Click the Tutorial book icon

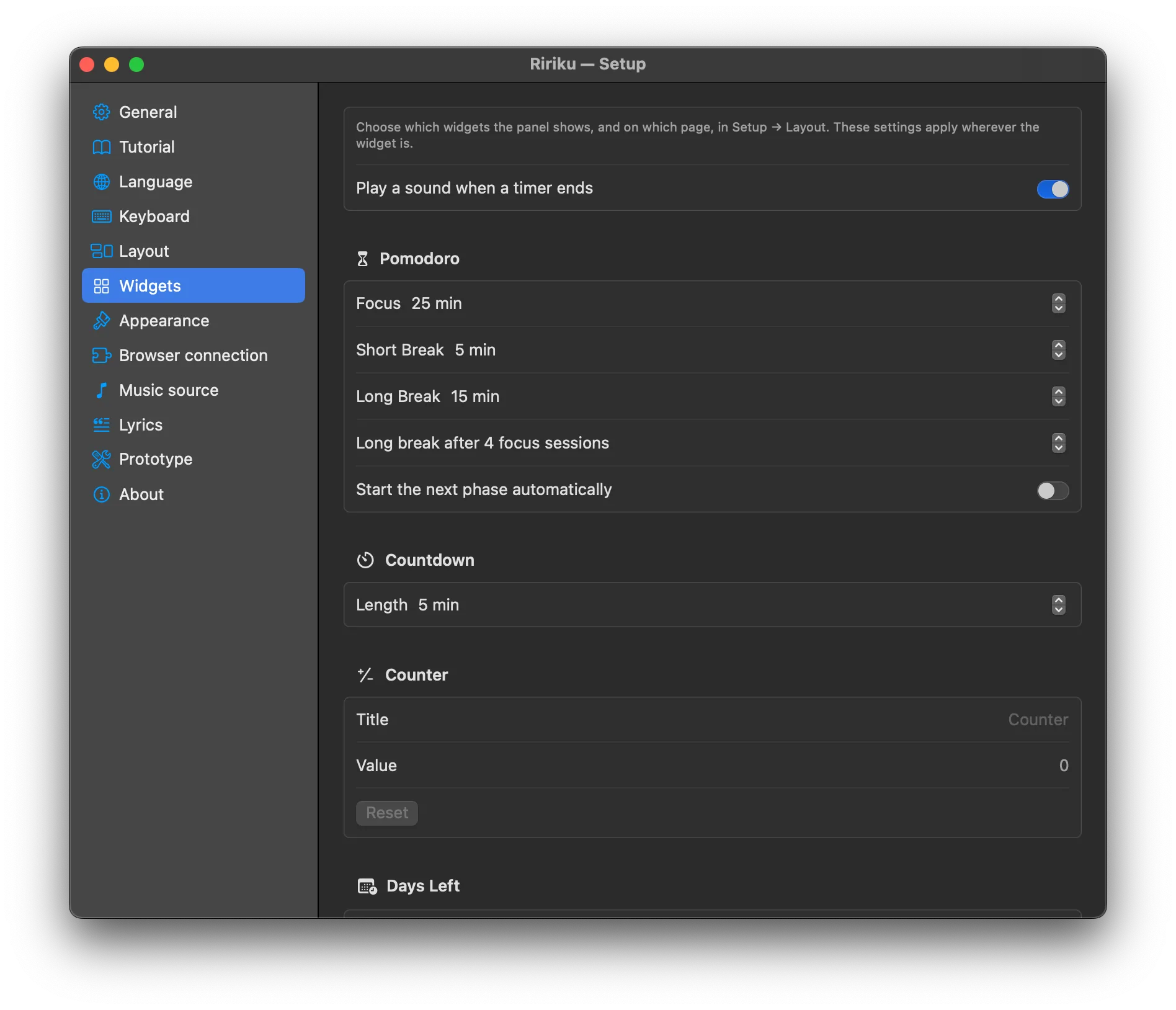pos(101,147)
